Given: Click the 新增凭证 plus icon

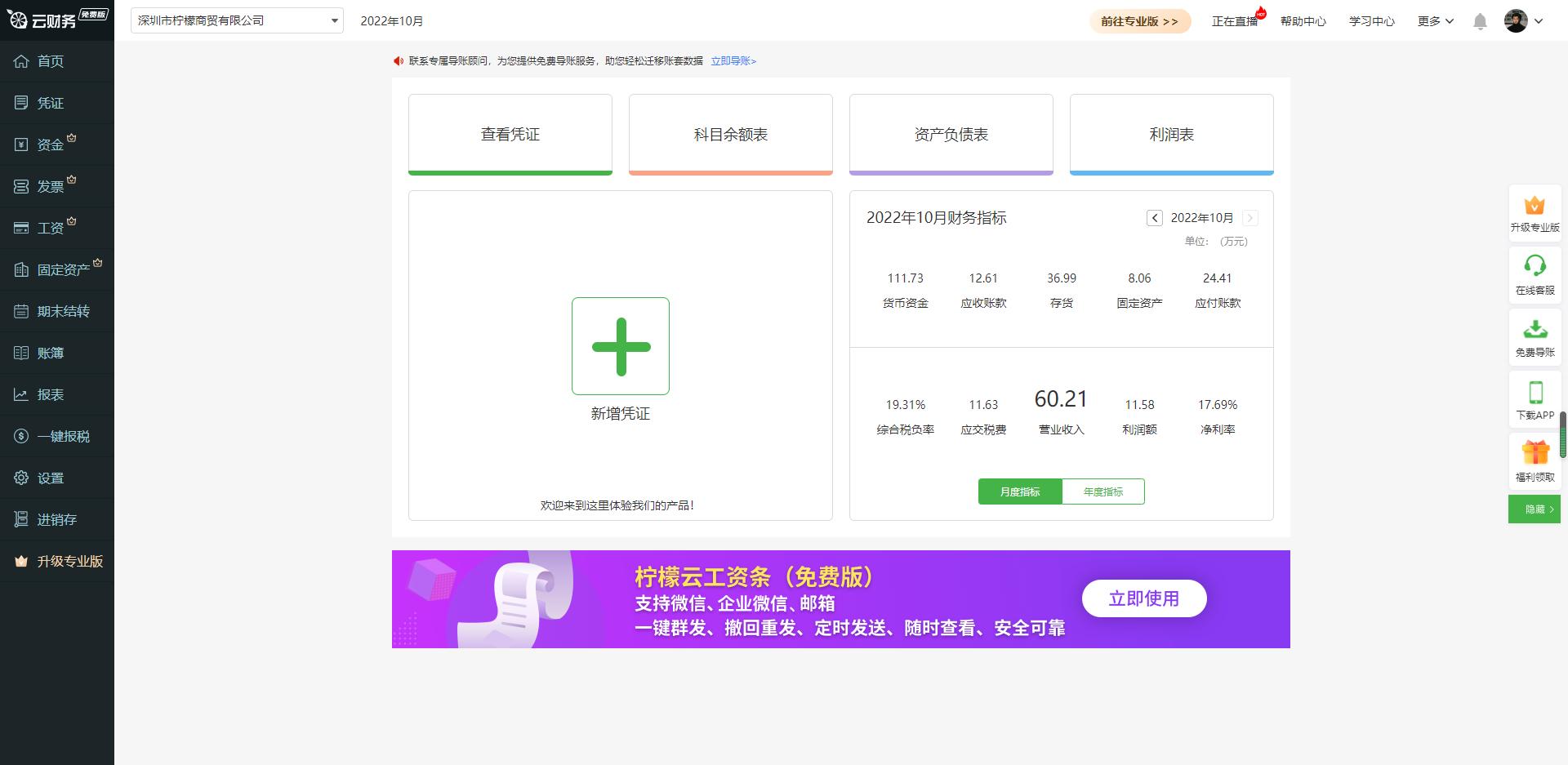Looking at the screenshot, I should 620,346.
